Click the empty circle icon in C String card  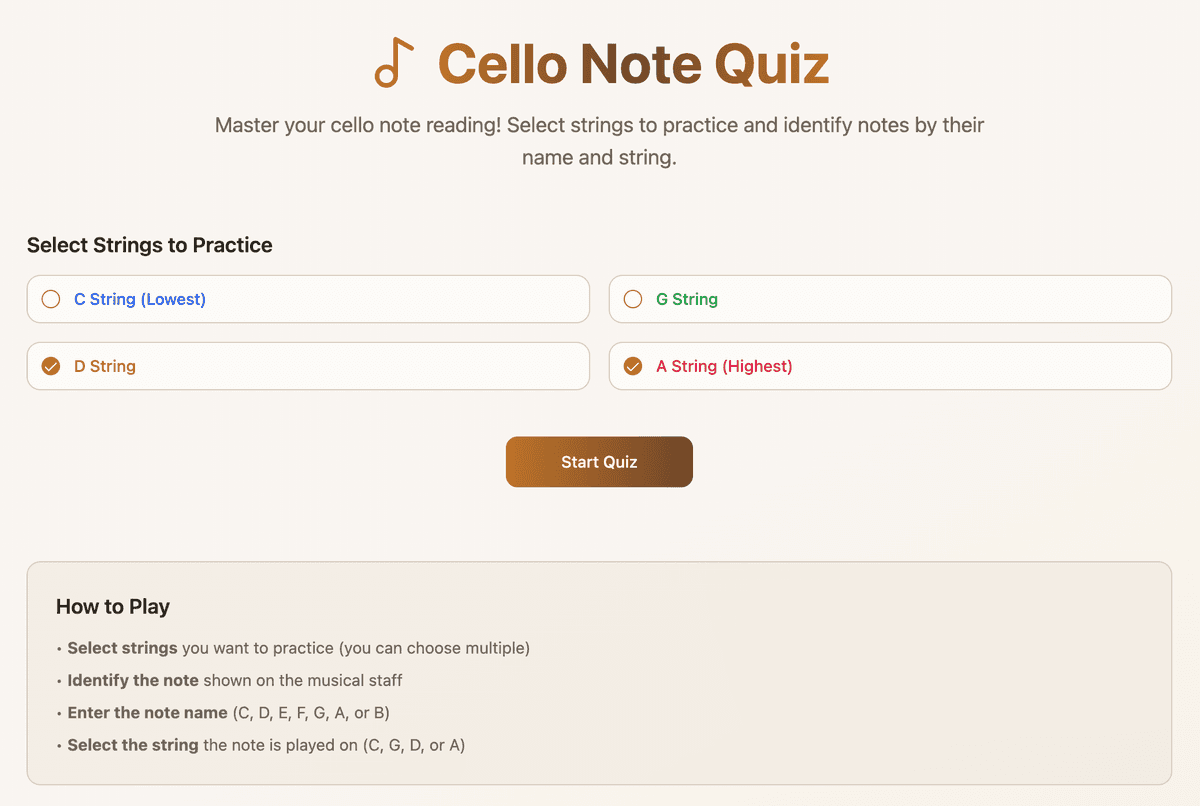(50, 298)
